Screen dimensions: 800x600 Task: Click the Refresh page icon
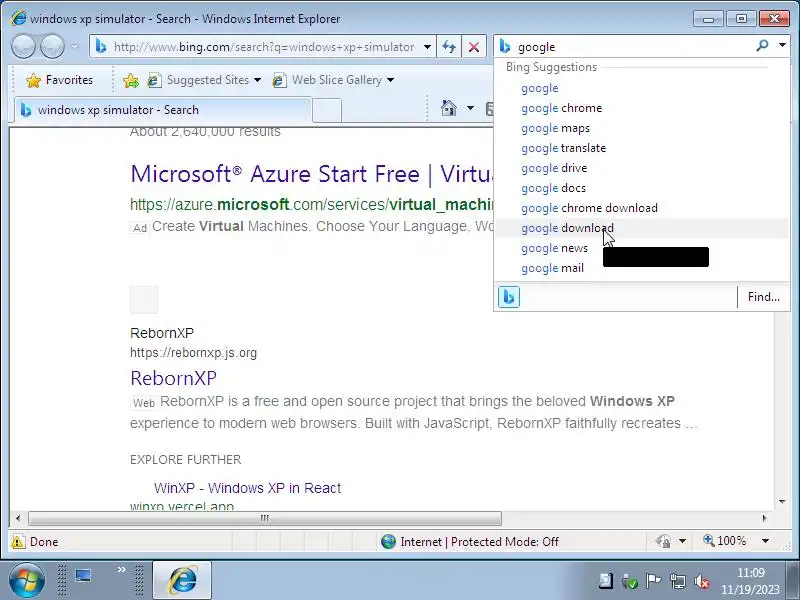pyautogui.click(x=449, y=47)
